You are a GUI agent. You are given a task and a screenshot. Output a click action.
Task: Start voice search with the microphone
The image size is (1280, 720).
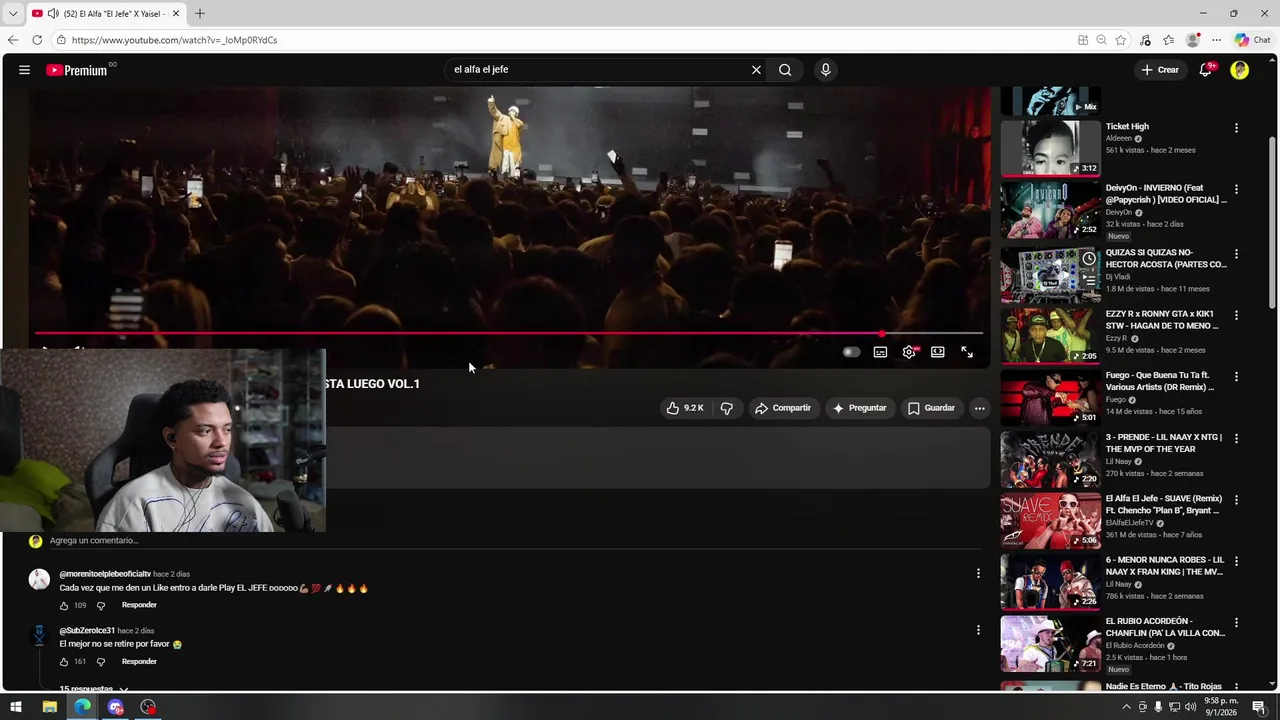pyautogui.click(x=825, y=70)
